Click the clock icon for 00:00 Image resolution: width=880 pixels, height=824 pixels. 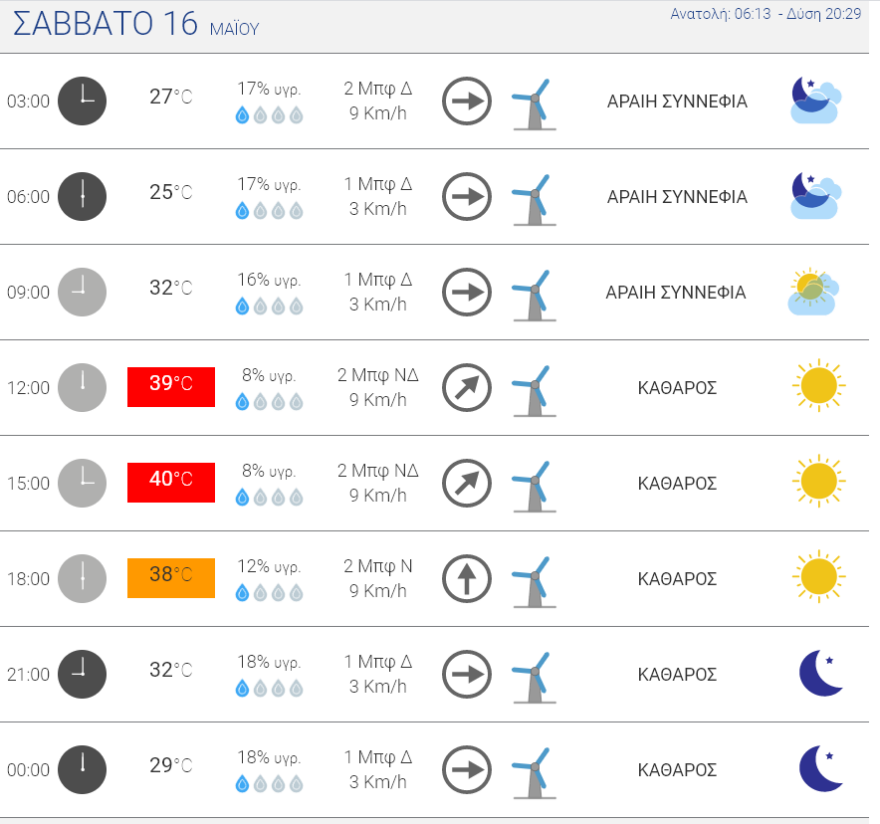coord(82,770)
